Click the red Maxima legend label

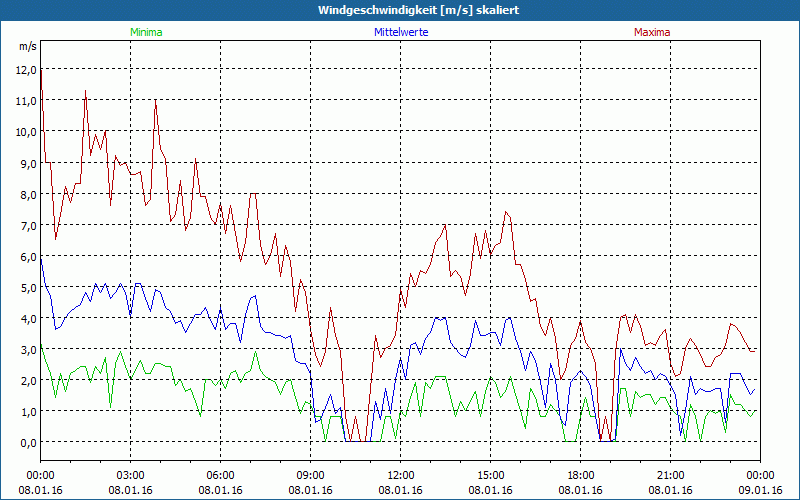pyautogui.click(x=652, y=32)
